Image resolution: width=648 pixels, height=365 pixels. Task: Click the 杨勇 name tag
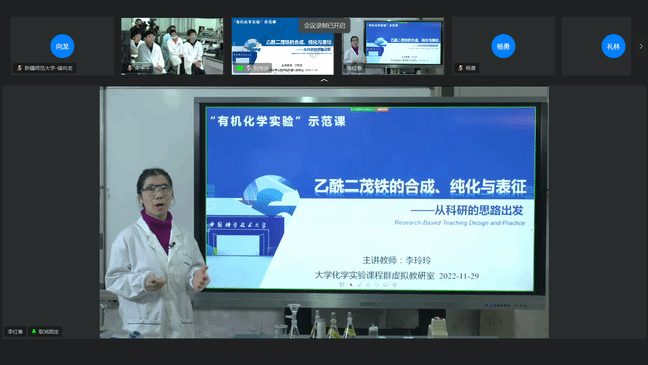pyautogui.click(x=467, y=68)
